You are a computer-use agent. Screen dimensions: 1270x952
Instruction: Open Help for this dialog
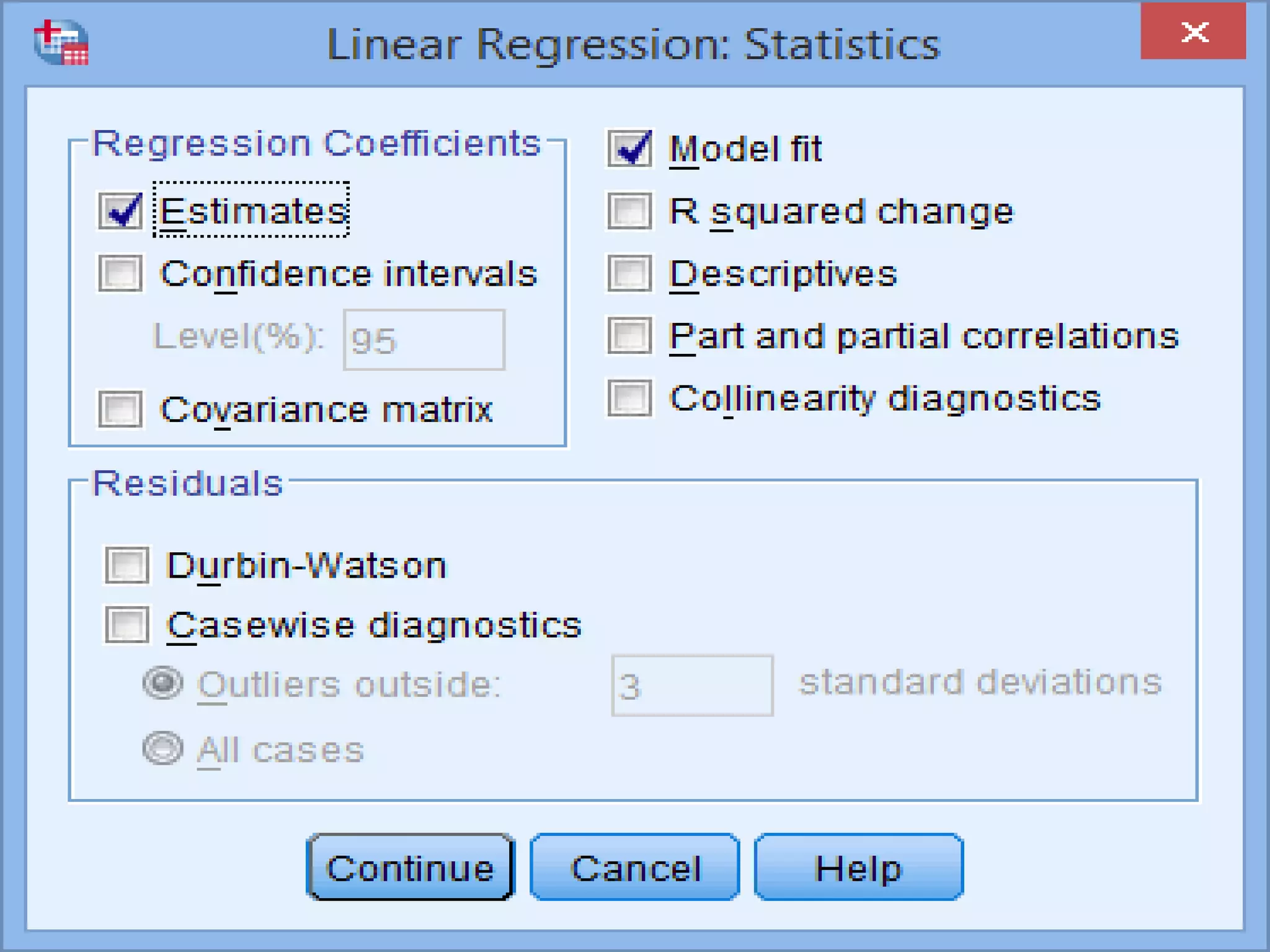(858, 868)
